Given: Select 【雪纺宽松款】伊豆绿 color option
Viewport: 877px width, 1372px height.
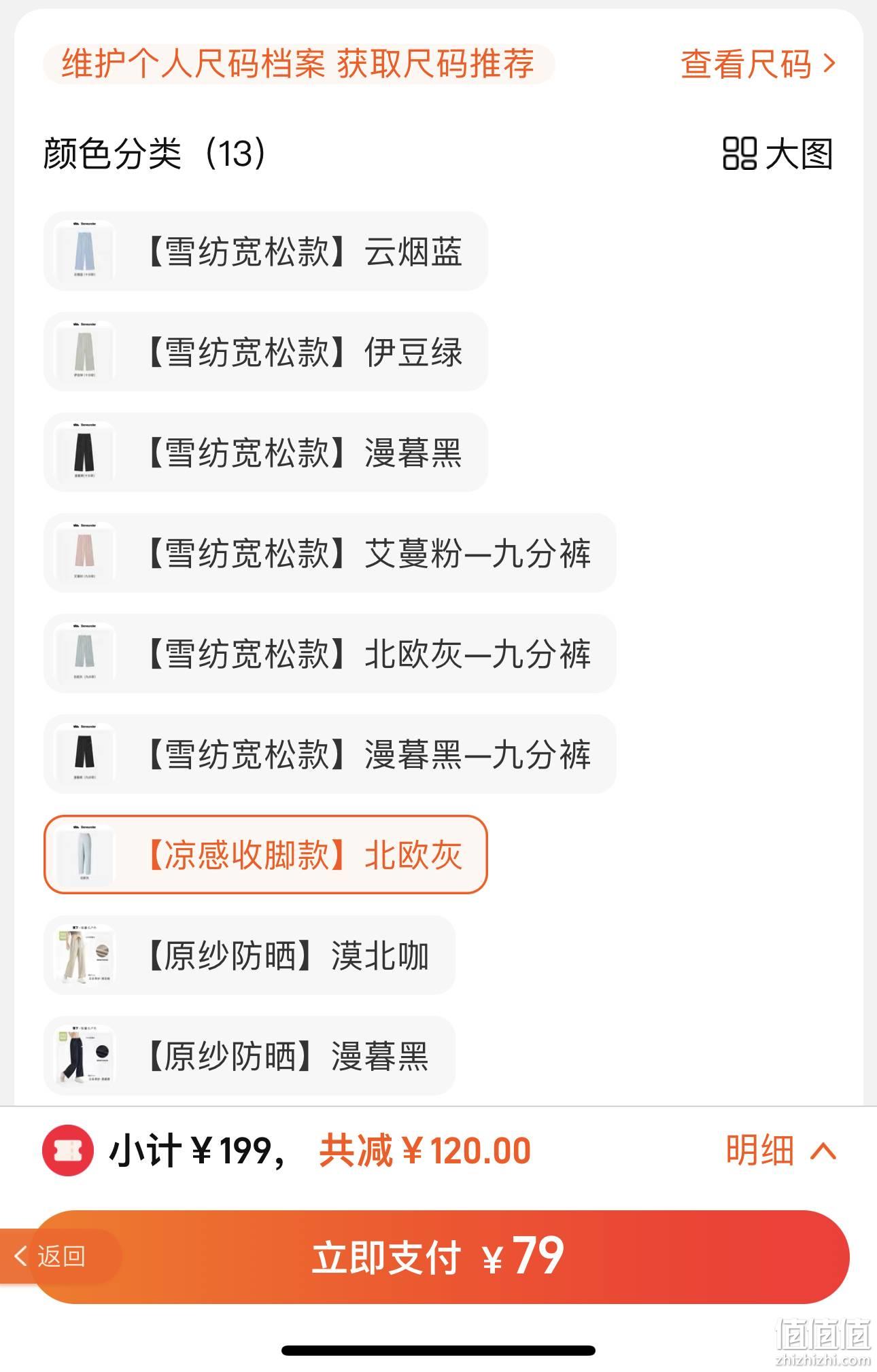Looking at the screenshot, I should click(266, 352).
